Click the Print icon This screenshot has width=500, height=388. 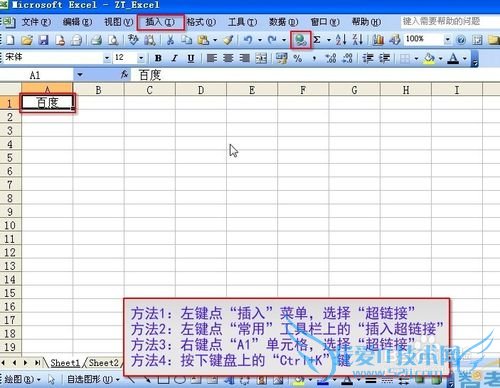[97, 40]
